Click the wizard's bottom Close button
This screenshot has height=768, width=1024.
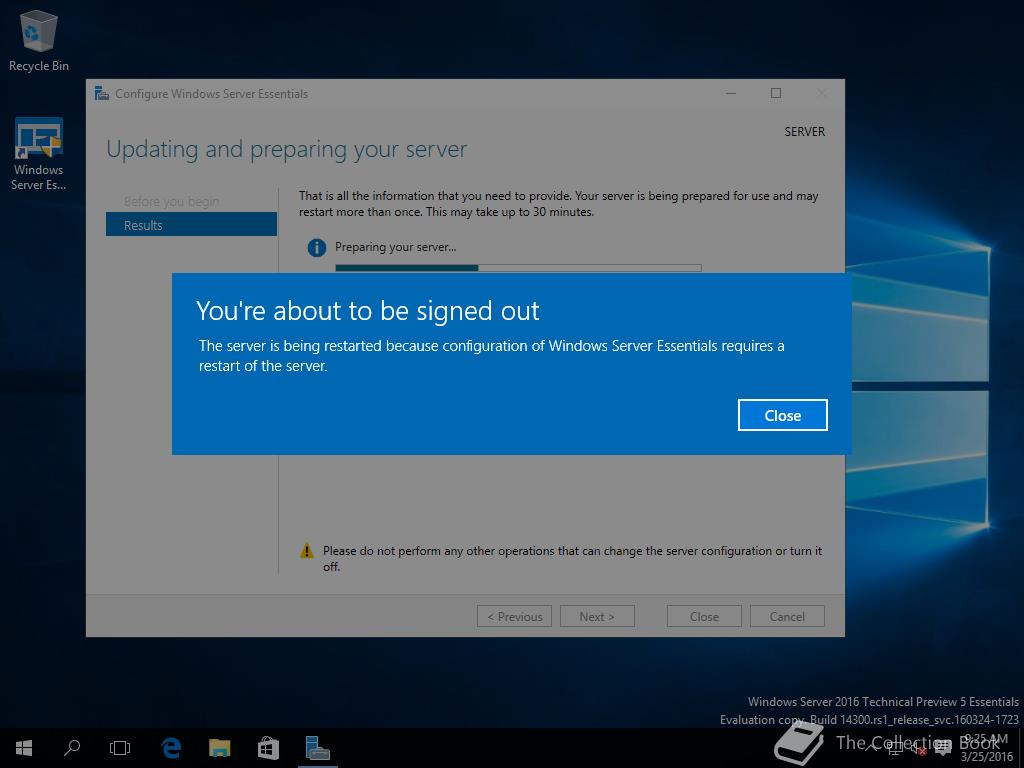[x=704, y=616]
